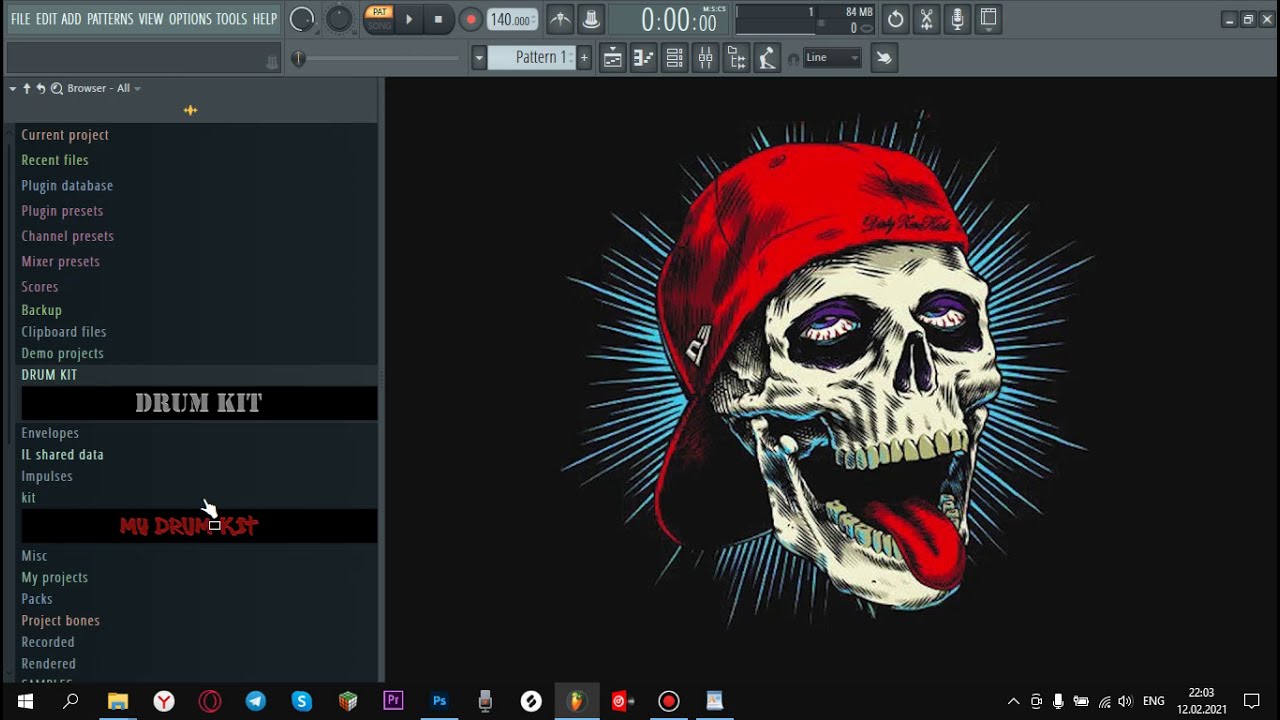Image resolution: width=1280 pixels, height=720 pixels.
Task: Click the window icon right of microphone
Action: pyautogui.click(x=988, y=19)
